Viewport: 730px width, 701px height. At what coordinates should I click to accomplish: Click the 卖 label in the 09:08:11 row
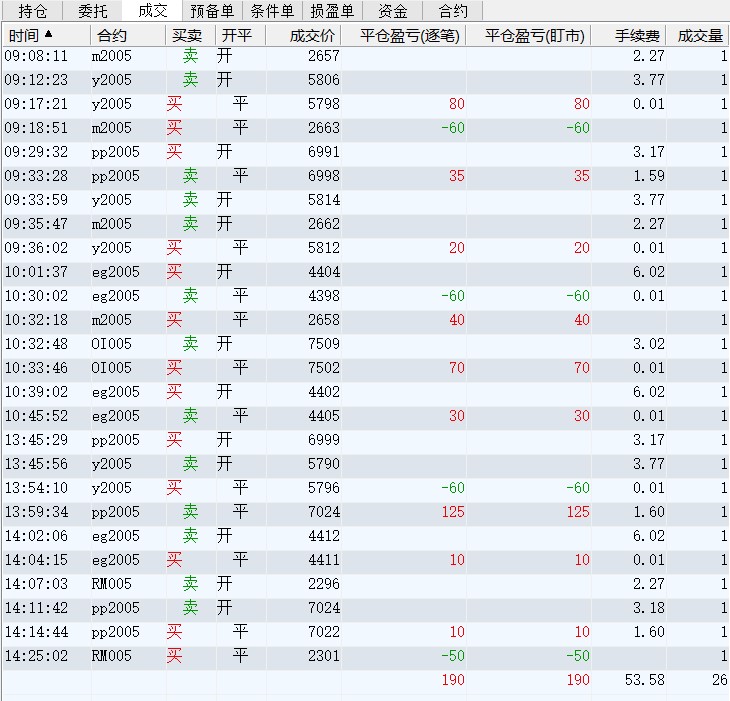190,56
